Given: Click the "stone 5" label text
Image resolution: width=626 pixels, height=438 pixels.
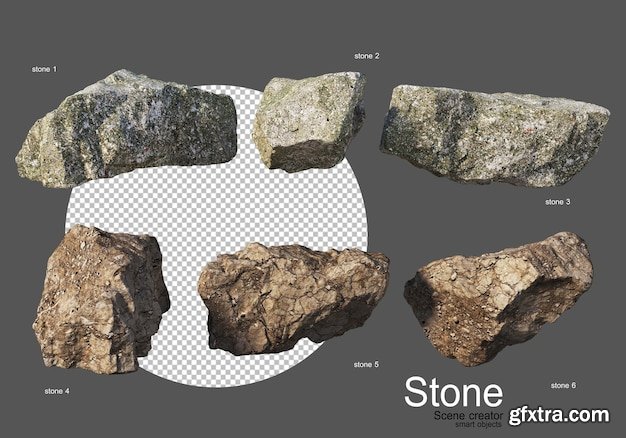Looking at the screenshot, I should [x=366, y=364].
